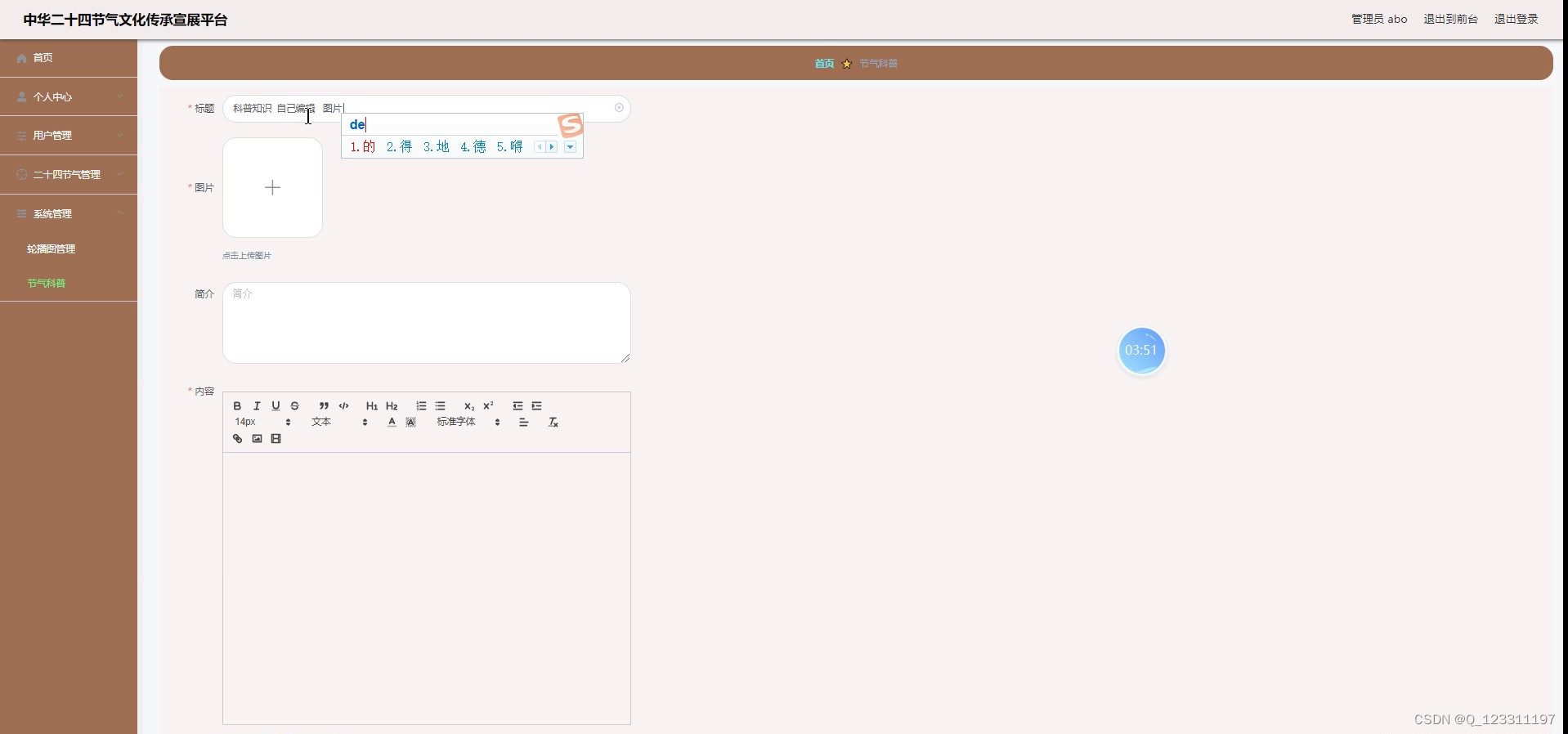Insert a hyperlink in the editor
The image size is (1568, 734).
pyautogui.click(x=237, y=439)
